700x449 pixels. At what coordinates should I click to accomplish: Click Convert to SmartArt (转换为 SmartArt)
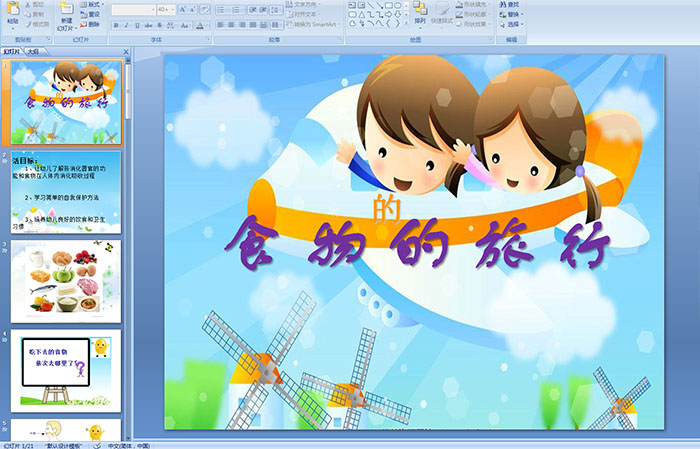pos(313,24)
